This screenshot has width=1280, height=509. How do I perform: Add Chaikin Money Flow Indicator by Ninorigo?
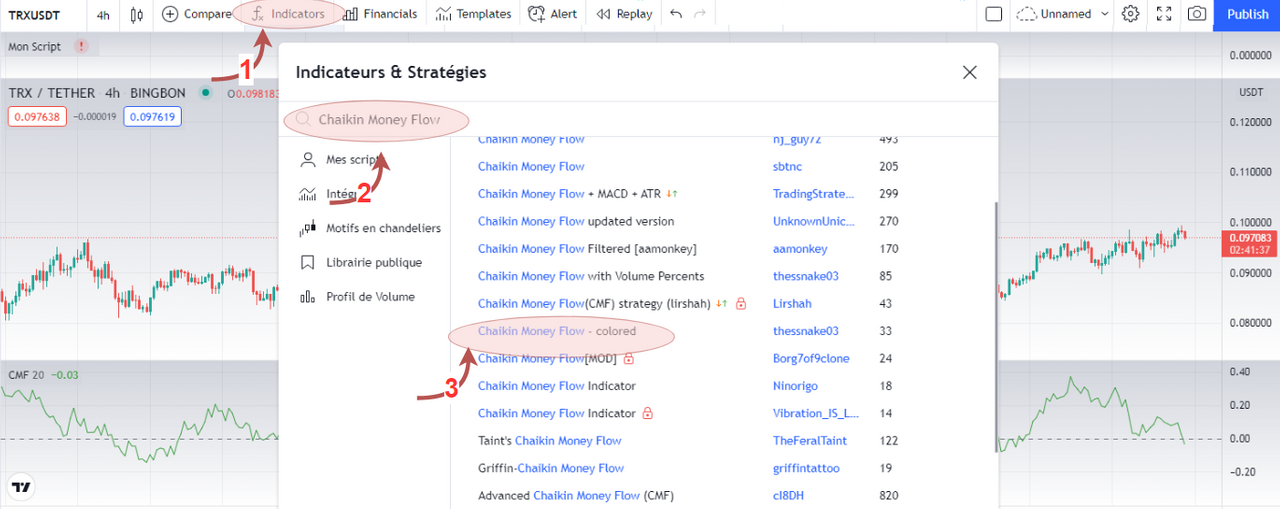(x=557, y=385)
